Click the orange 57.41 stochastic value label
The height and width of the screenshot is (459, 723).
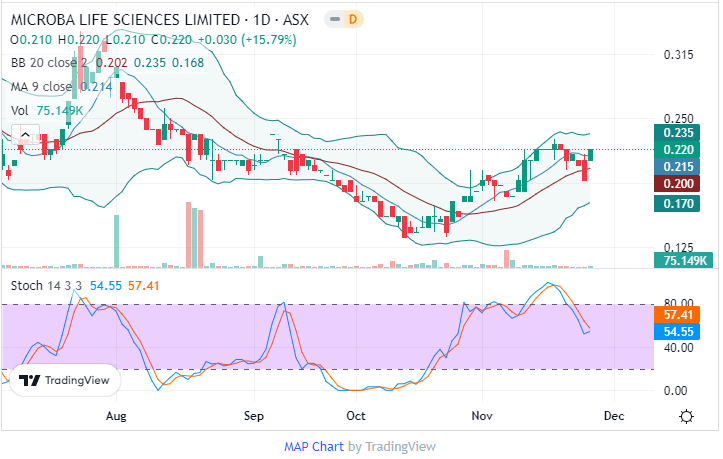coord(680,314)
